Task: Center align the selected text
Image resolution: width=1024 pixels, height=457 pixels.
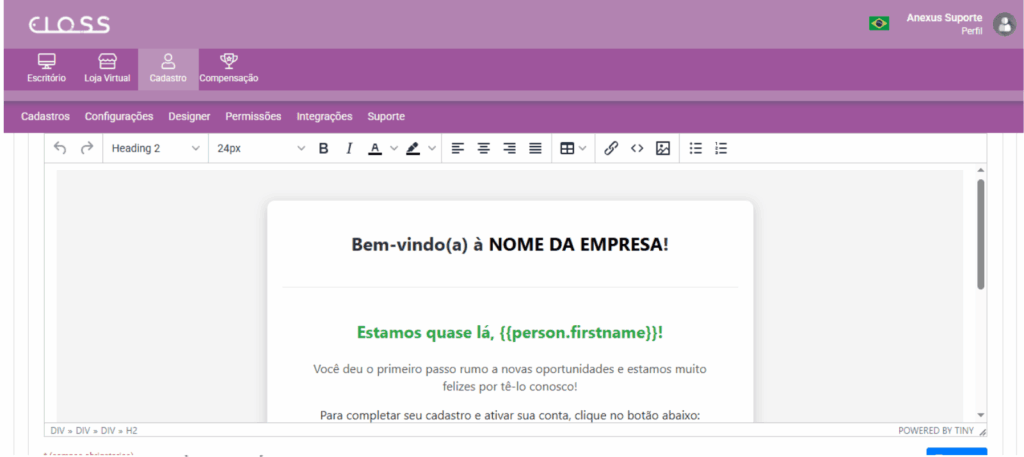Action: click(483, 148)
